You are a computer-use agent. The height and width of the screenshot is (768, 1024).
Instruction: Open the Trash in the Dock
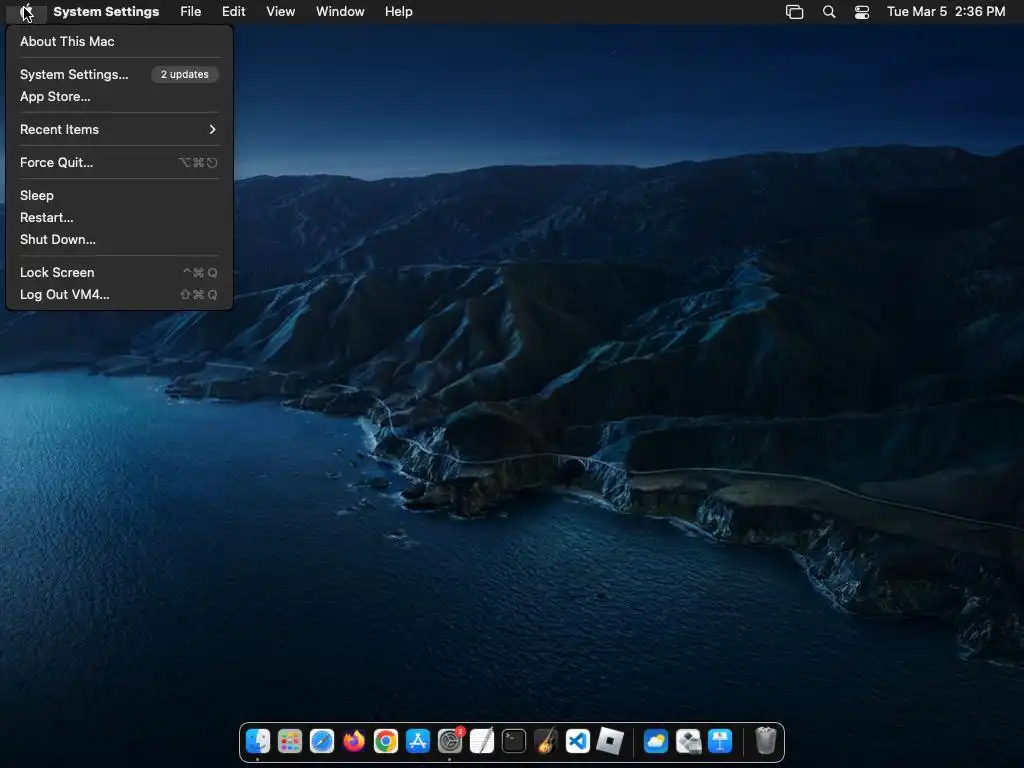[x=766, y=741]
